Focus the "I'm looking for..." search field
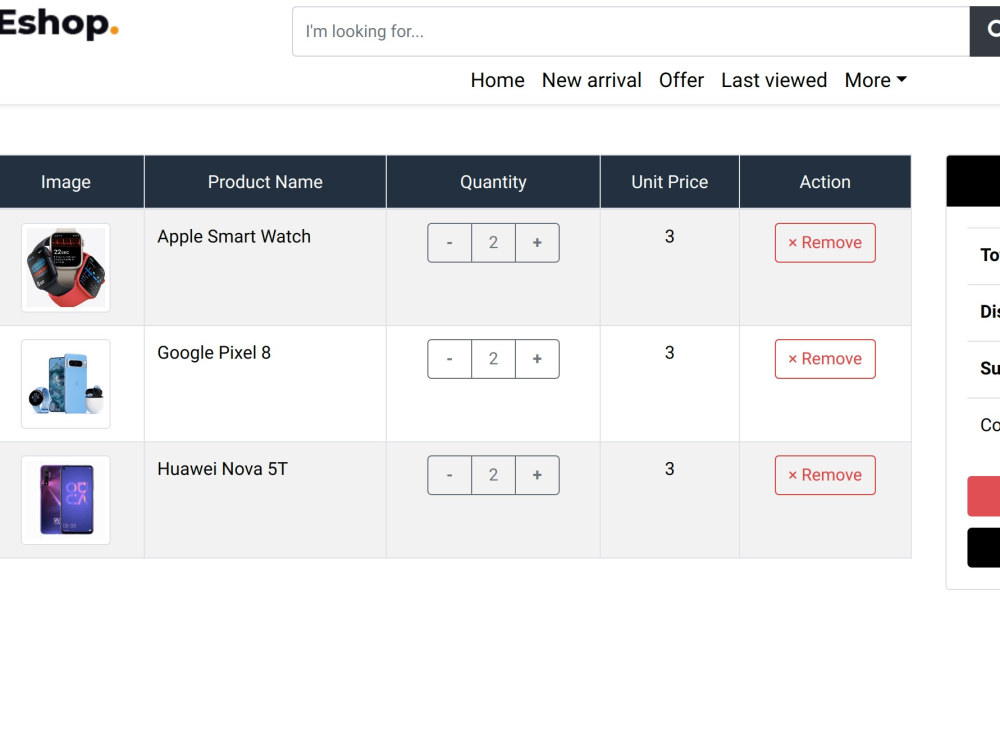This screenshot has height=750, width=1000. click(x=631, y=31)
